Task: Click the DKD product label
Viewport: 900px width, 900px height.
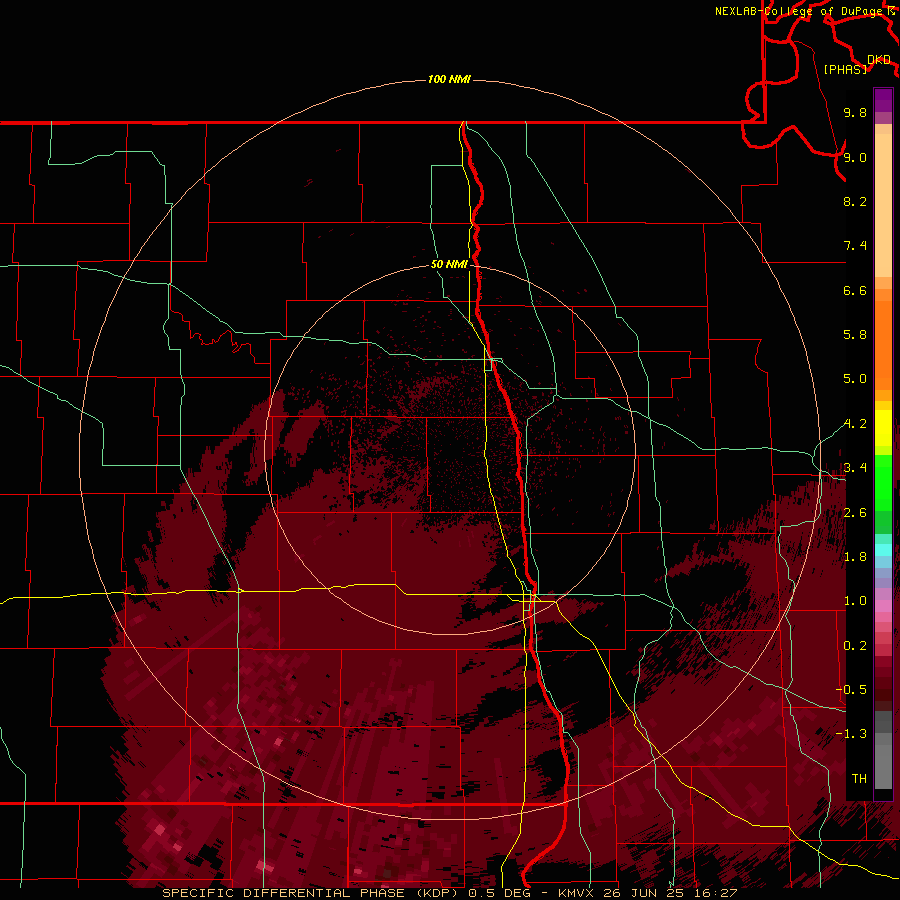Action: click(x=879, y=60)
